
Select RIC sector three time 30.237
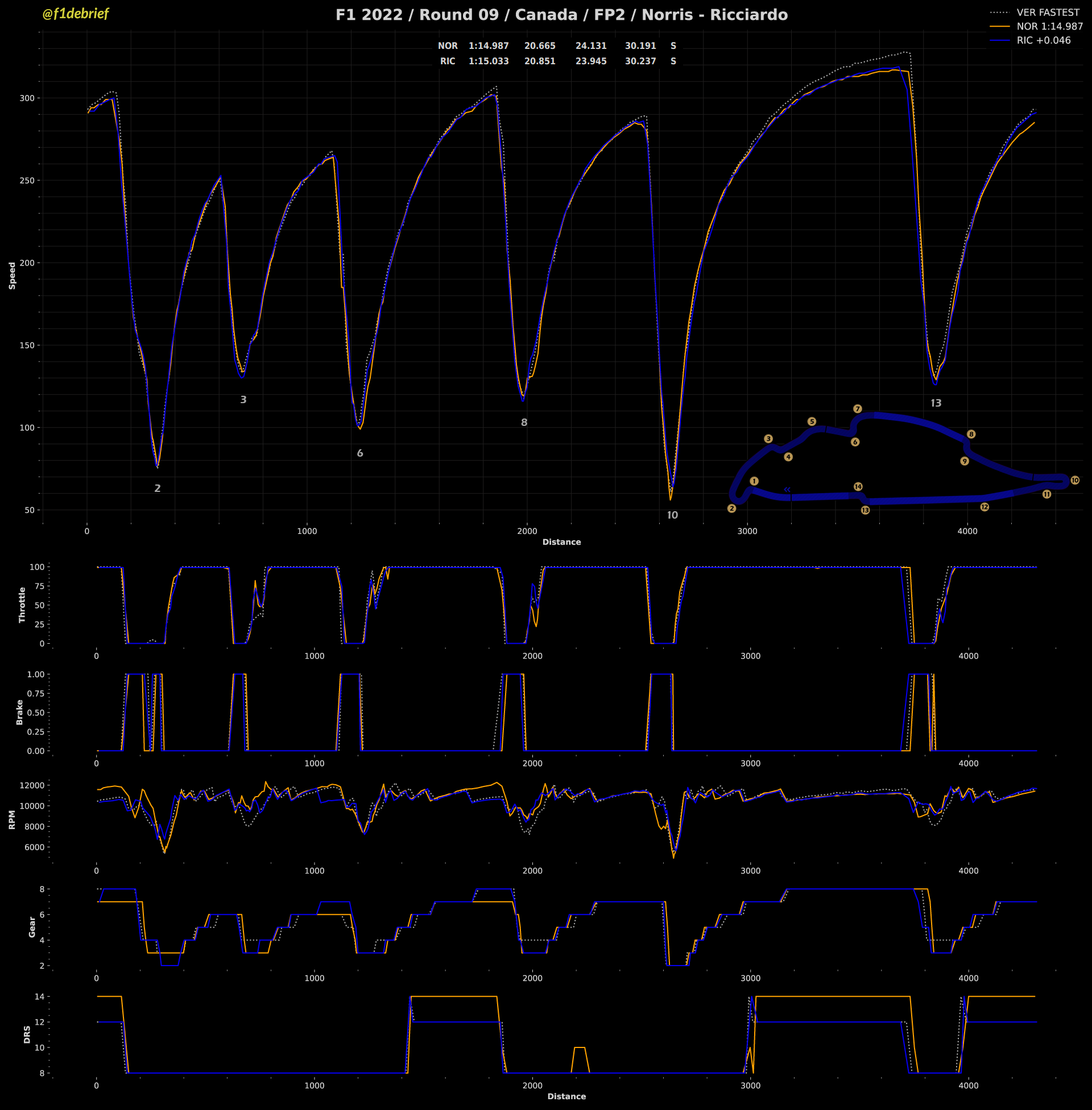click(640, 61)
